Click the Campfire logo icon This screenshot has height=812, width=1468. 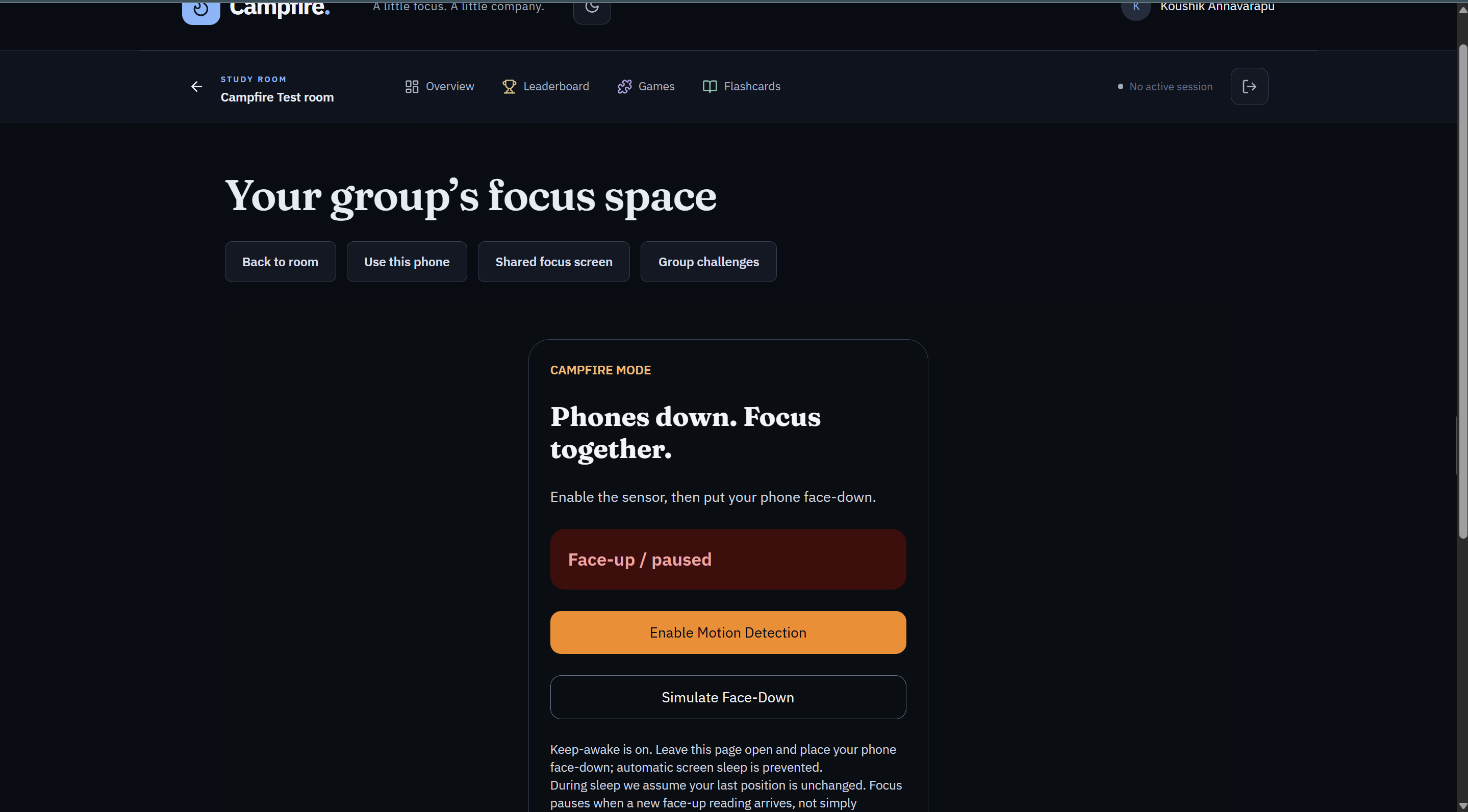[x=200, y=12]
